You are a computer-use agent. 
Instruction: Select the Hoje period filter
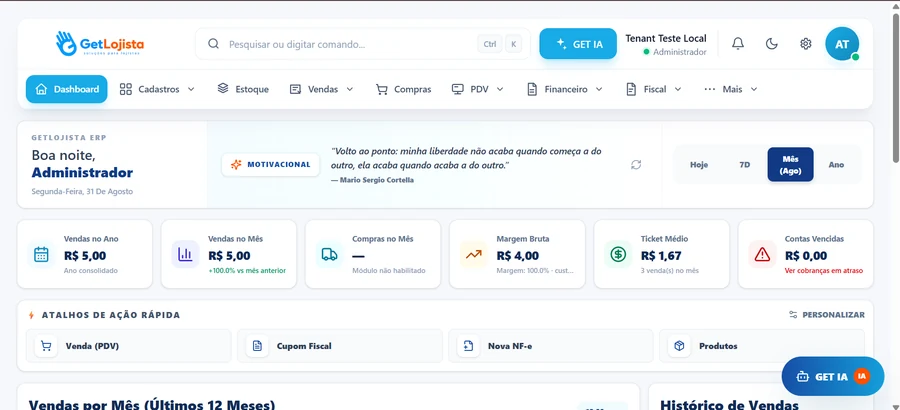(699, 165)
